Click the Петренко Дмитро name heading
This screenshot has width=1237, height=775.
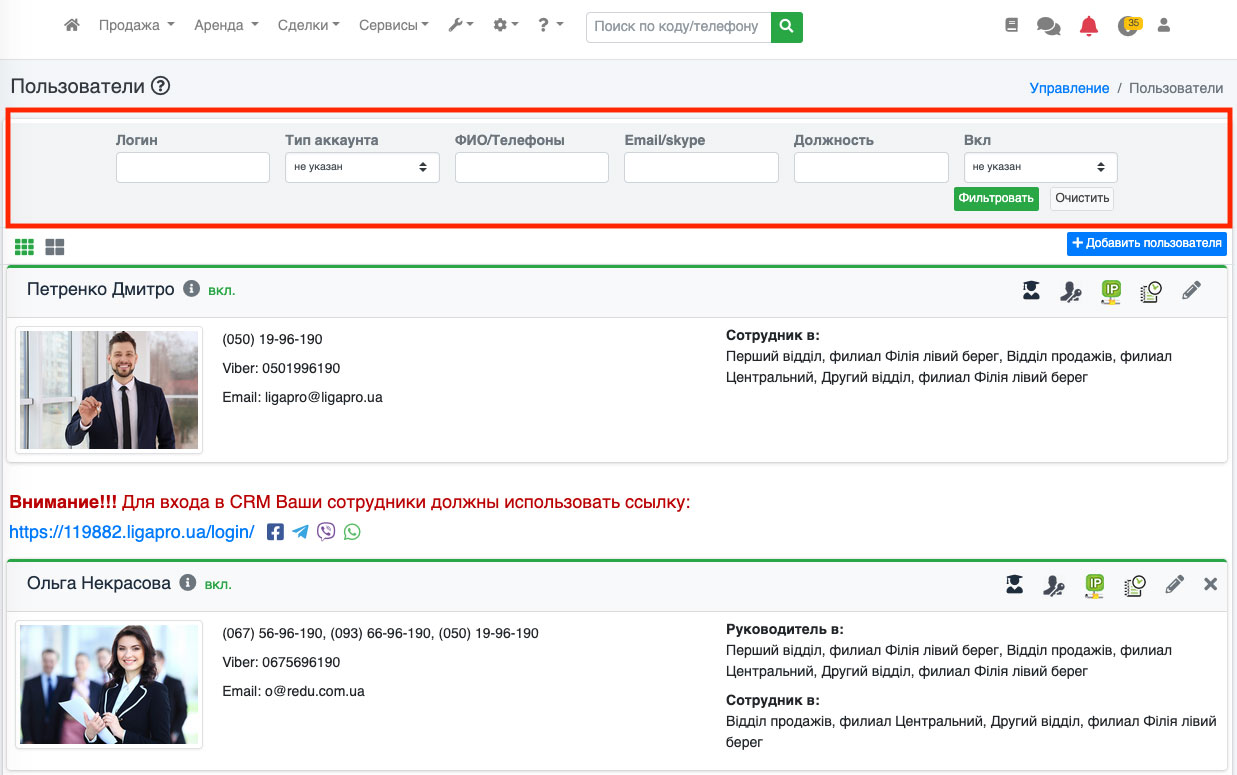(101, 289)
